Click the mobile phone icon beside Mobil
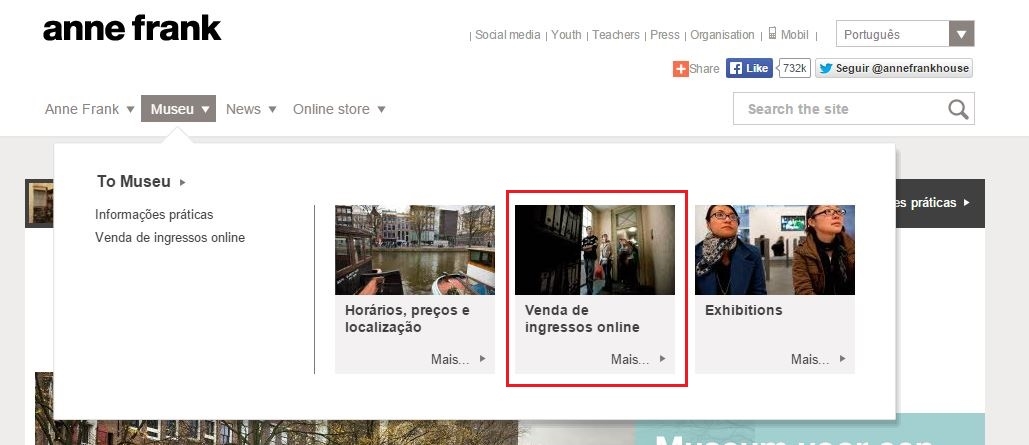The width and height of the screenshot is (1029, 445). tap(772, 33)
